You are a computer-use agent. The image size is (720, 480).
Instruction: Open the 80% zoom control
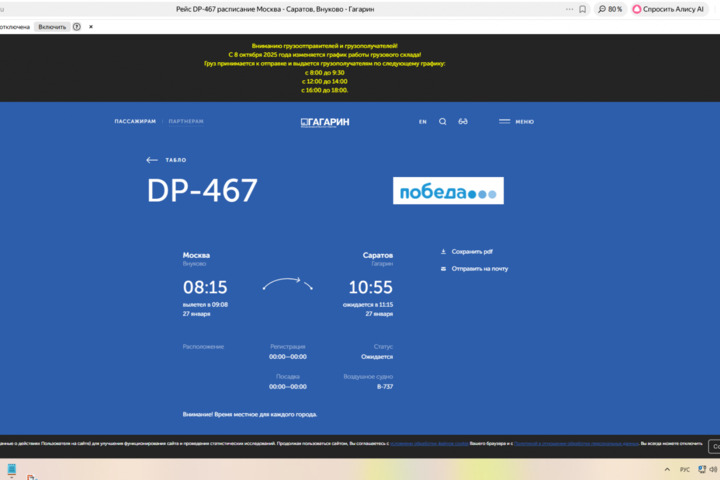[609, 9]
